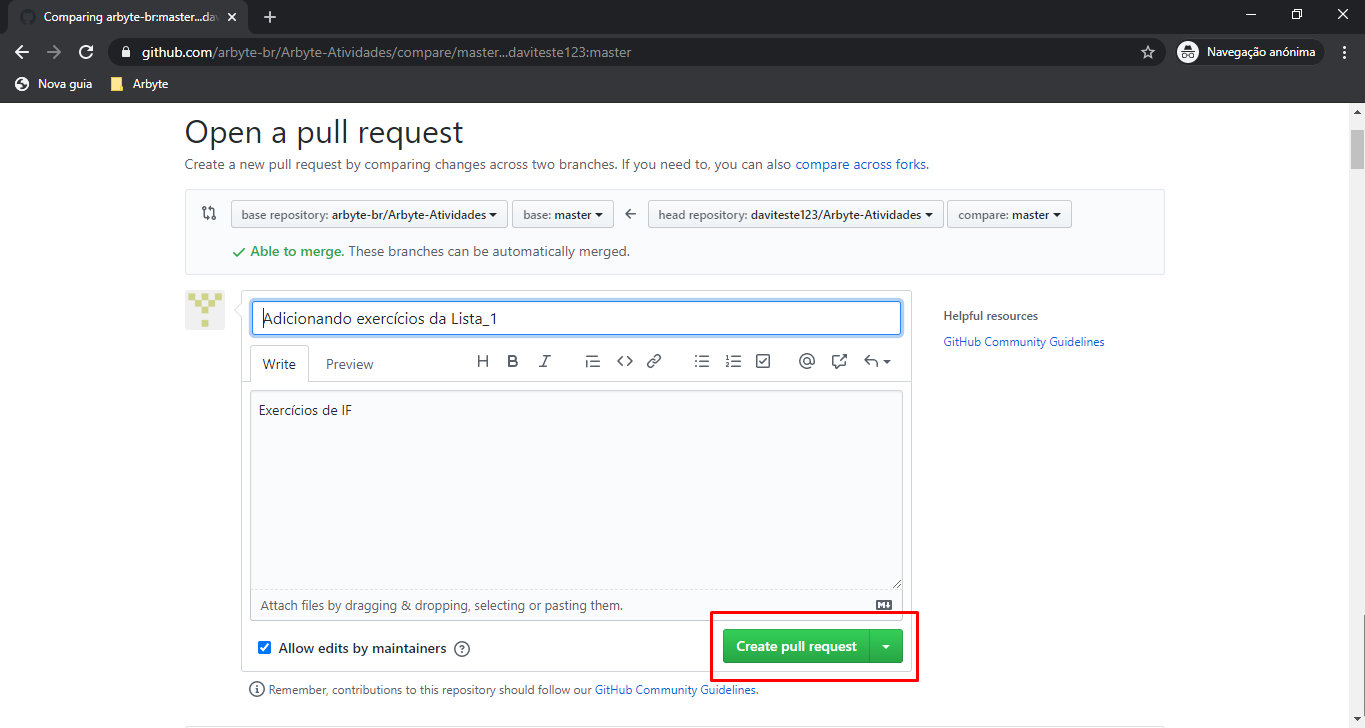The width and height of the screenshot is (1365, 728).
Task: Click the Able to merge status text
Action: (297, 251)
